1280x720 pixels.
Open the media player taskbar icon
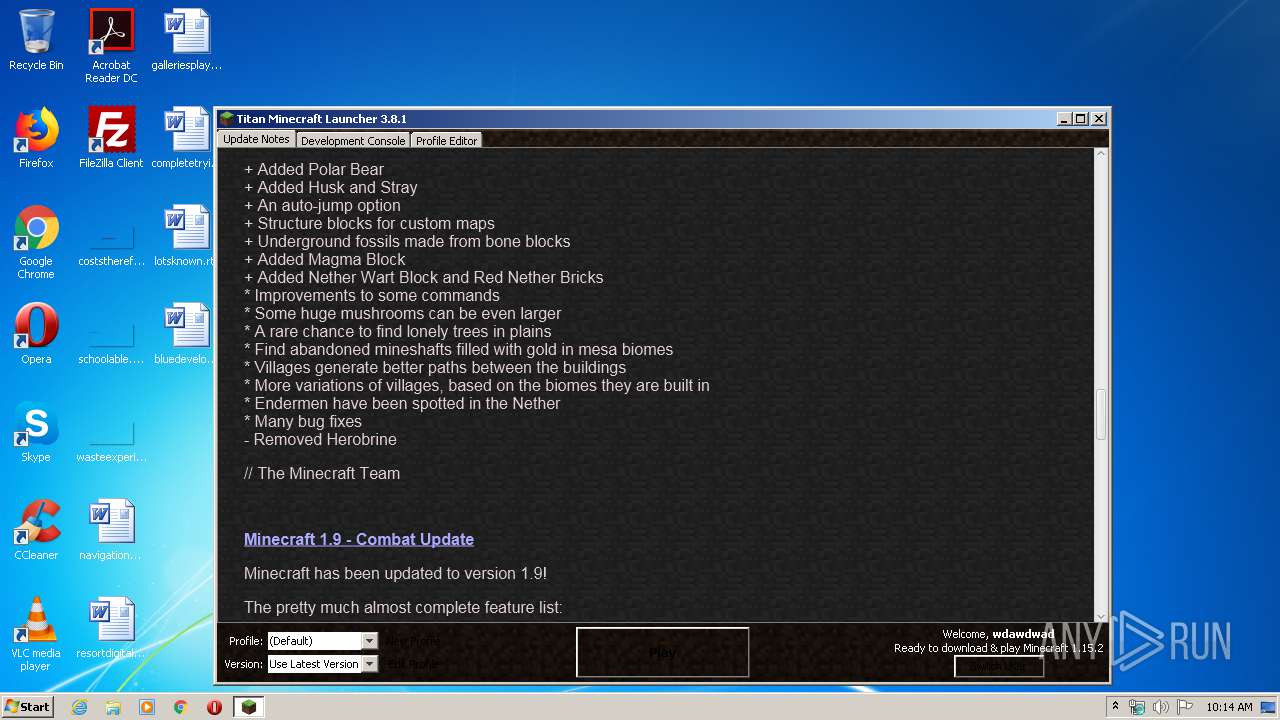[147, 707]
